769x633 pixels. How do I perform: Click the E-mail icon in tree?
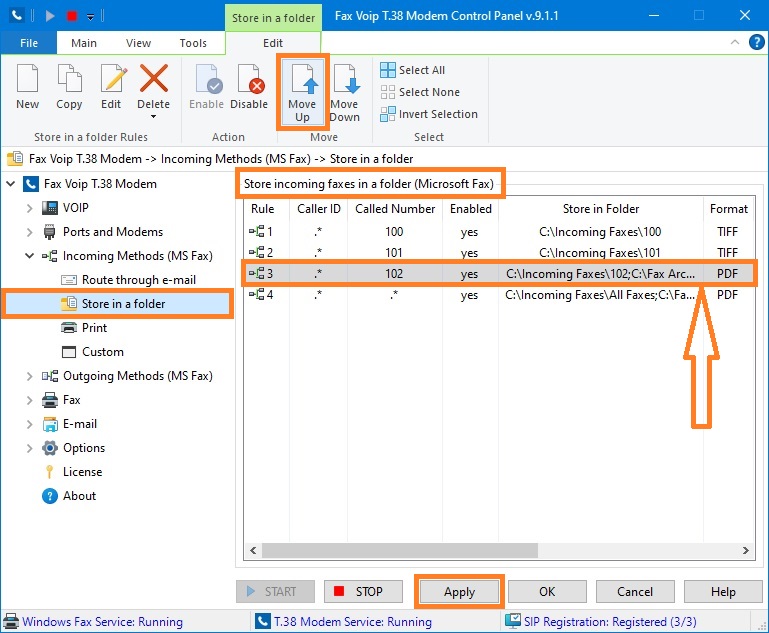(x=50, y=424)
